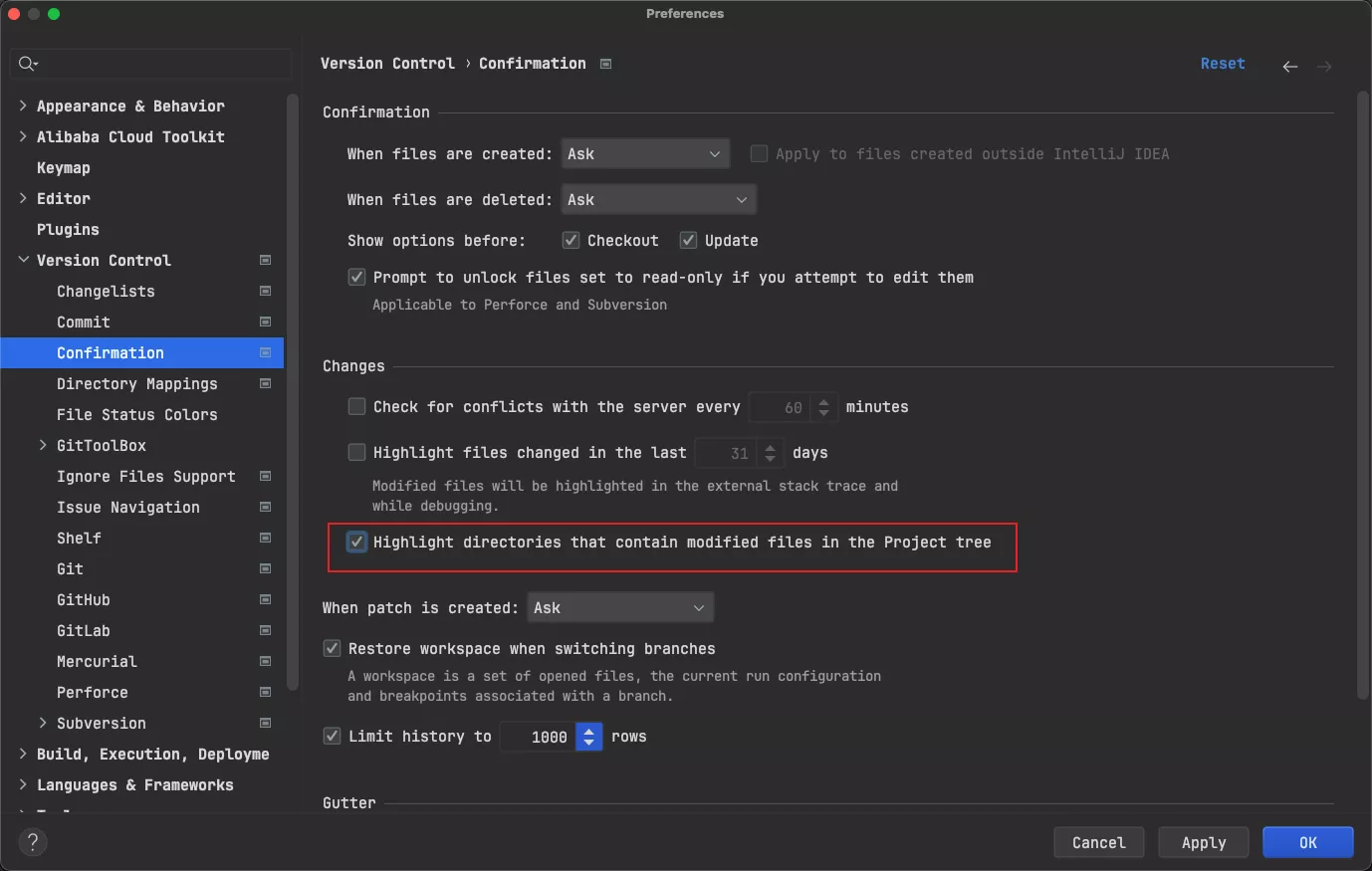Click the help question mark icon

(x=33, y=842)
